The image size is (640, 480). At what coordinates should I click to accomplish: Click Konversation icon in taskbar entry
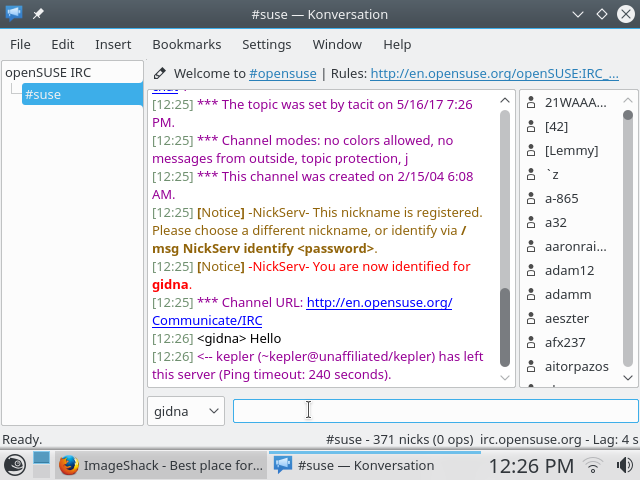click(283, 465)
